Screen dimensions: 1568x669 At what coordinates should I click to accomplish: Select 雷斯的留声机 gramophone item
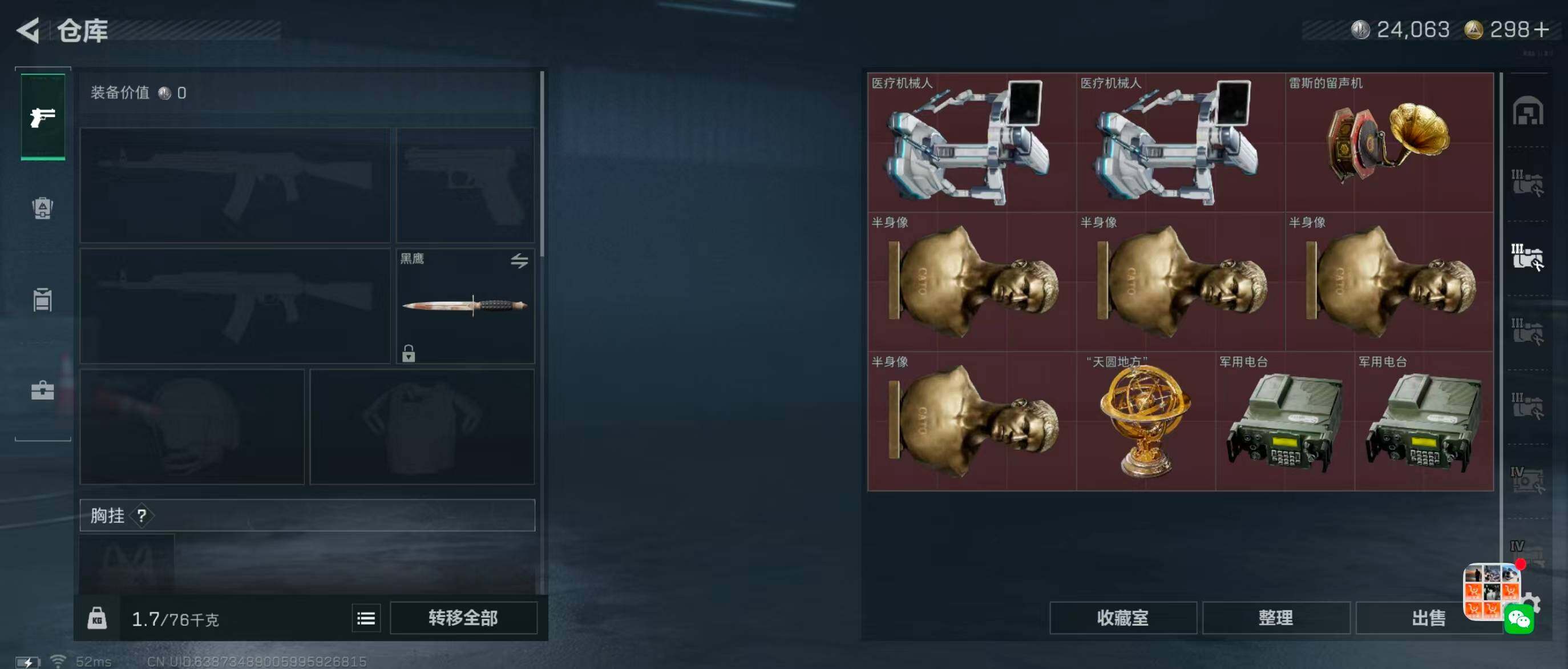click(x=1389, y=143)
